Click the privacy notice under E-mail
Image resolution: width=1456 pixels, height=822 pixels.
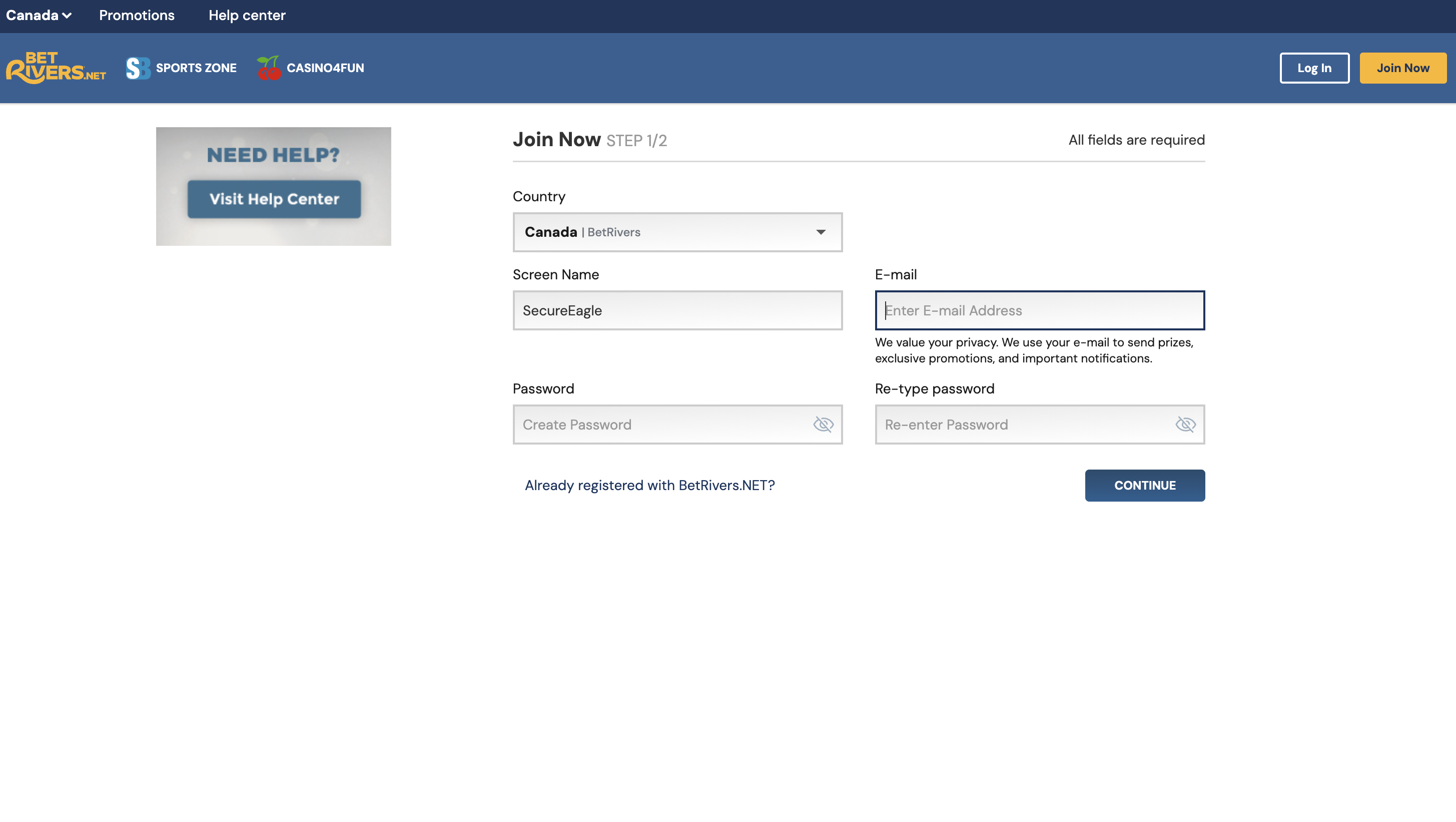1034,350
